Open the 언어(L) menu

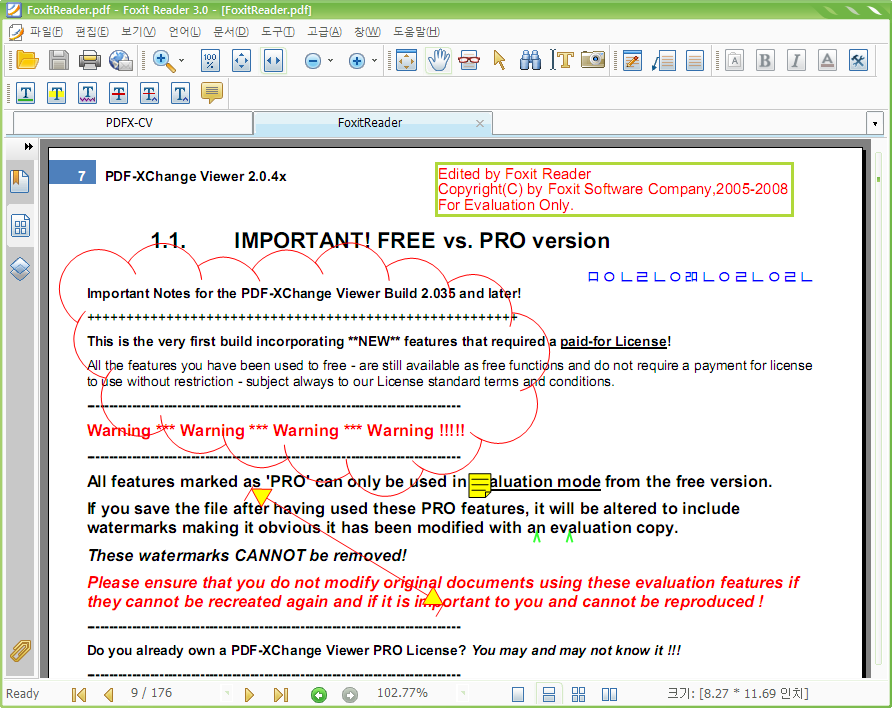185,32
